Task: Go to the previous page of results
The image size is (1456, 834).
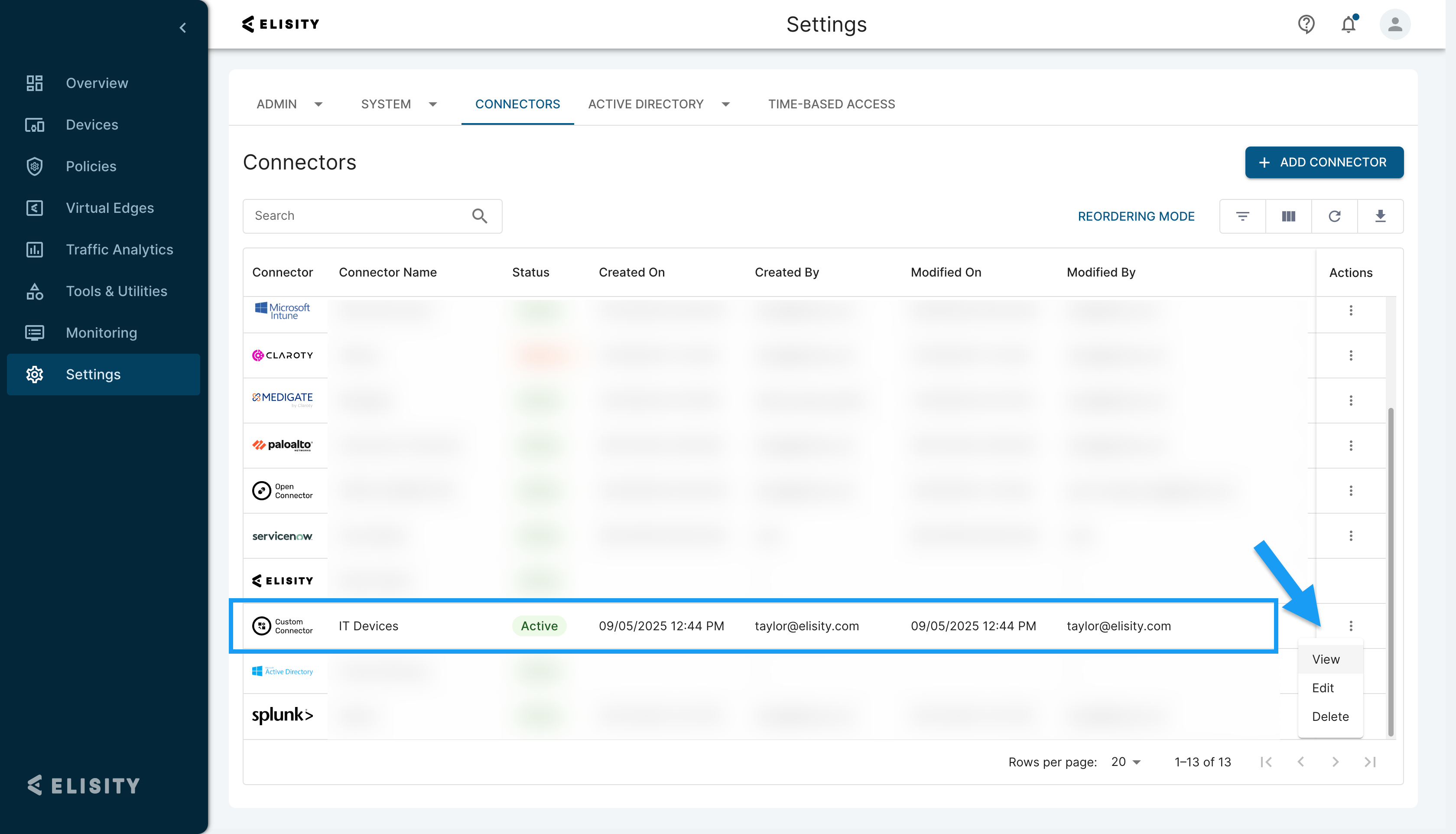Action: click(1301, 762)
